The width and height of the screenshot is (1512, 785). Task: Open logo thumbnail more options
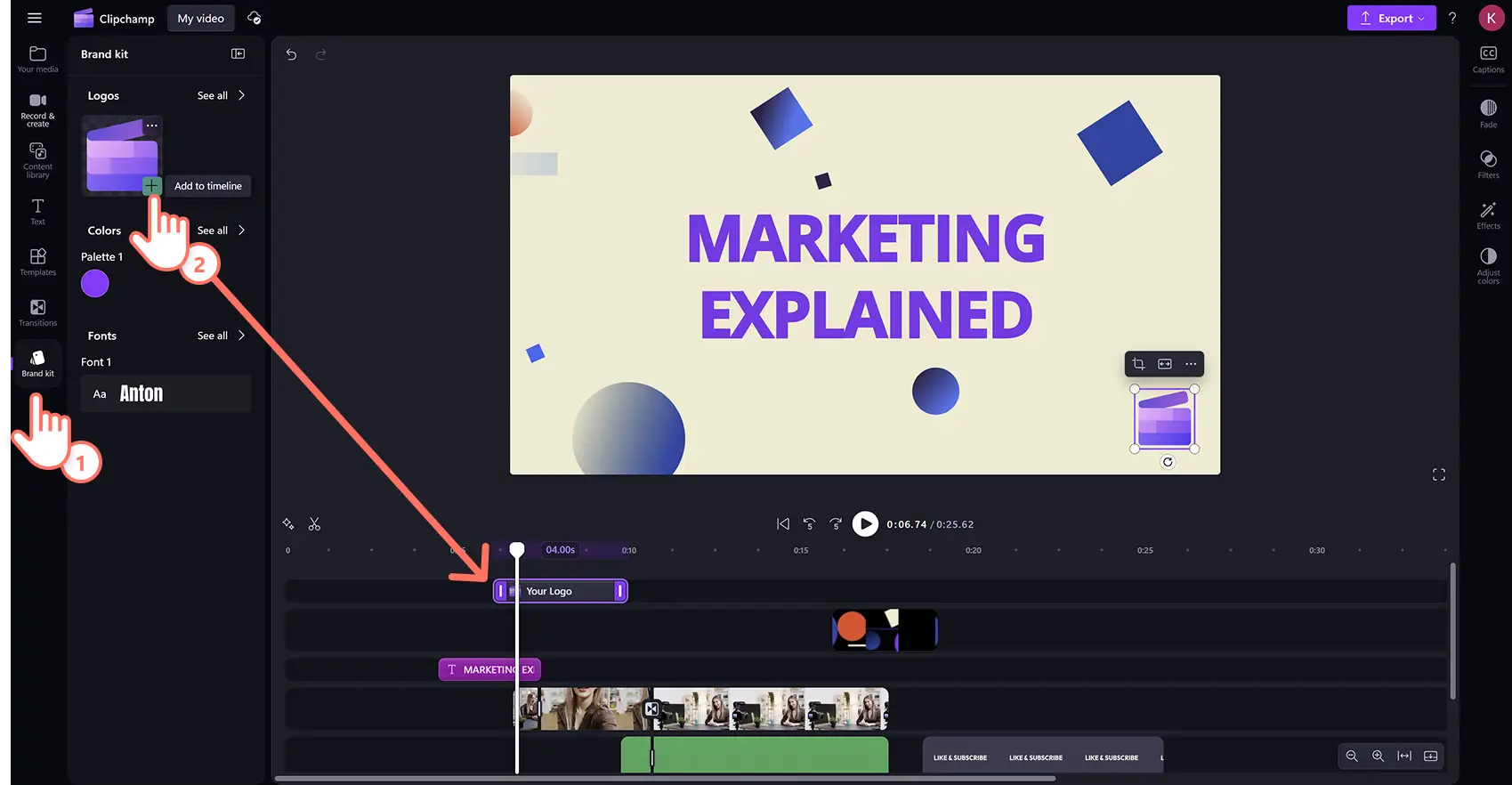[x=152, y=125]
